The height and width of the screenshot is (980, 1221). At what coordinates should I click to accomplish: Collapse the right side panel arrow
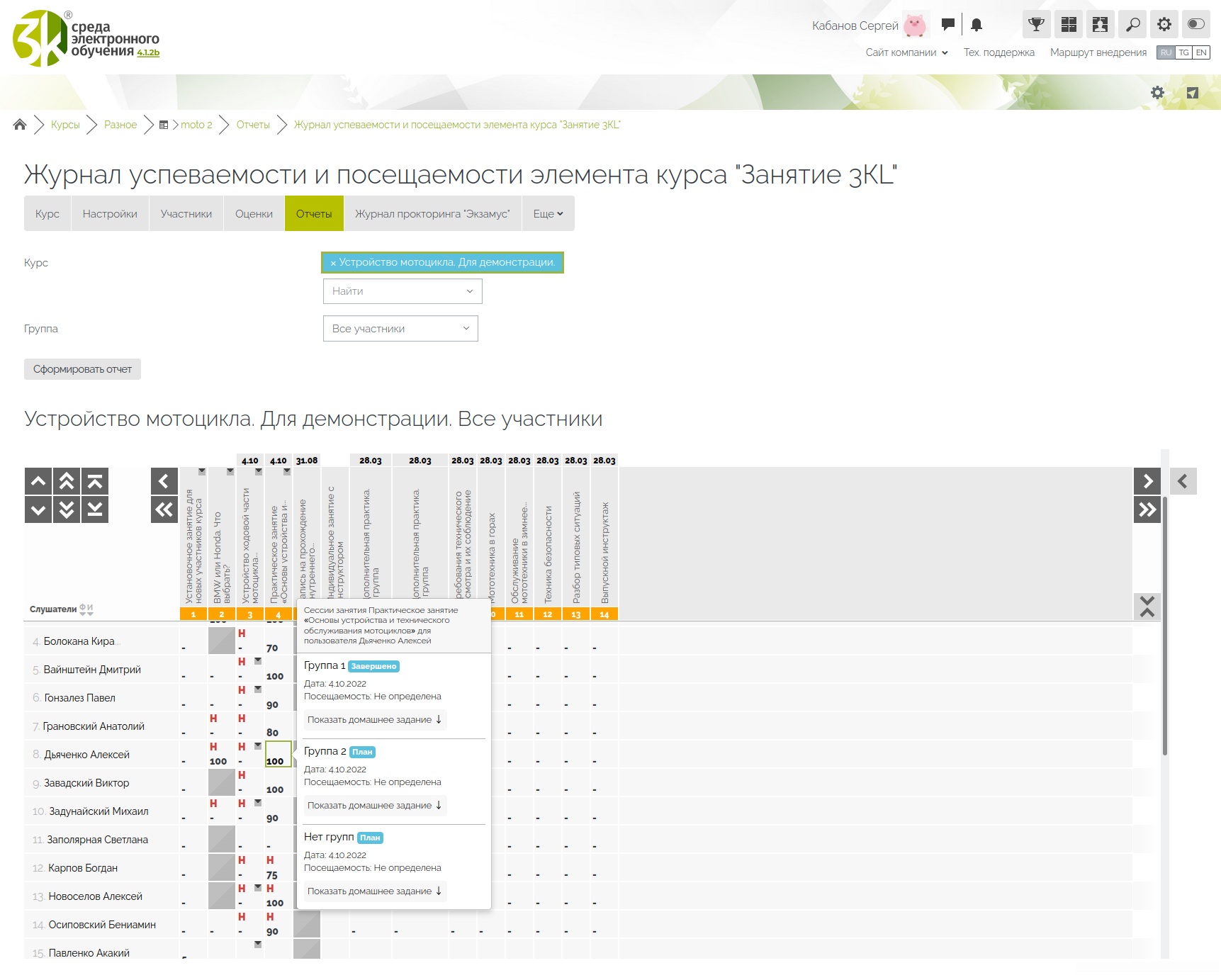[1183, 482]
